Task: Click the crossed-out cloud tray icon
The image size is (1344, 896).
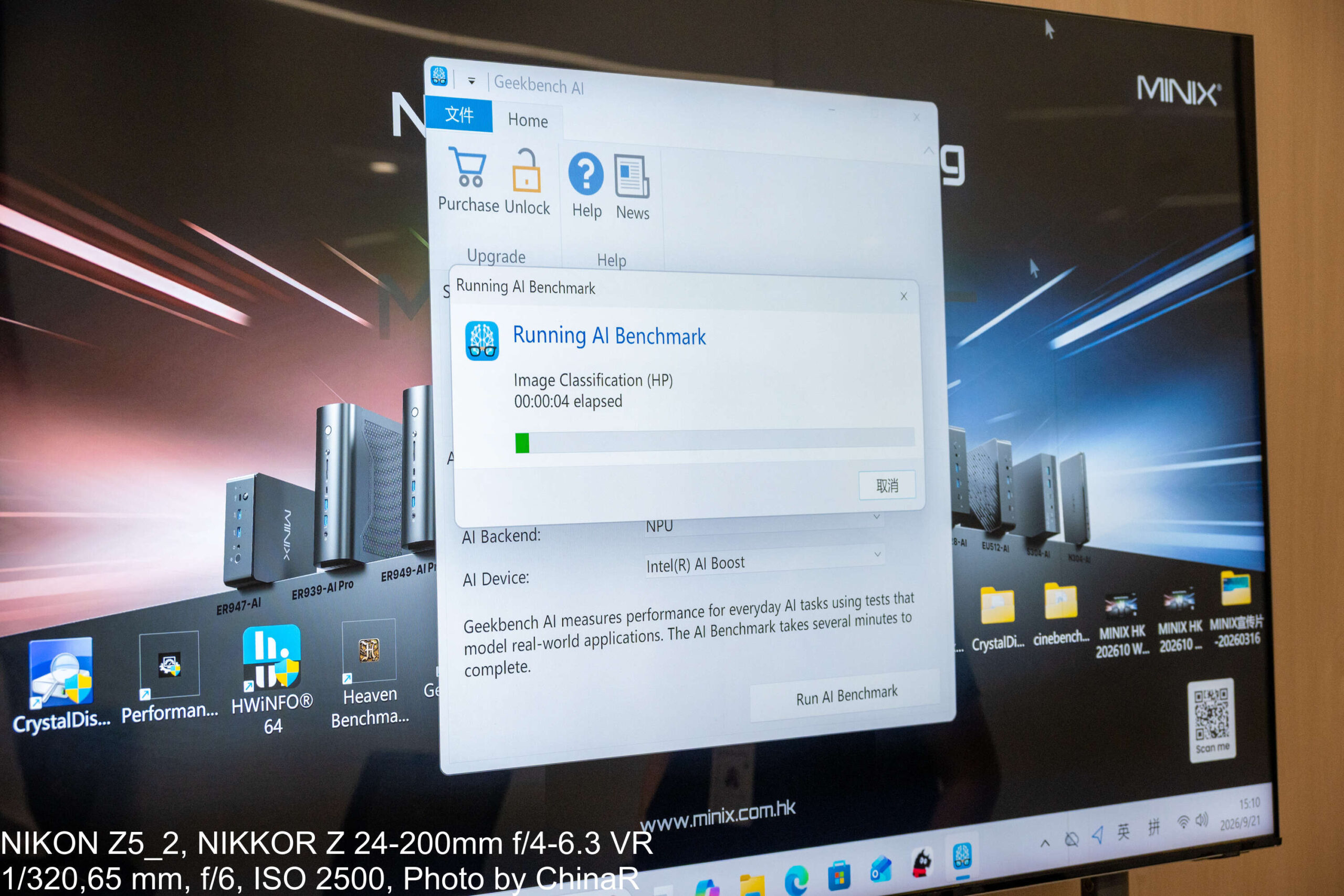Action: (x=1072, y=839)
